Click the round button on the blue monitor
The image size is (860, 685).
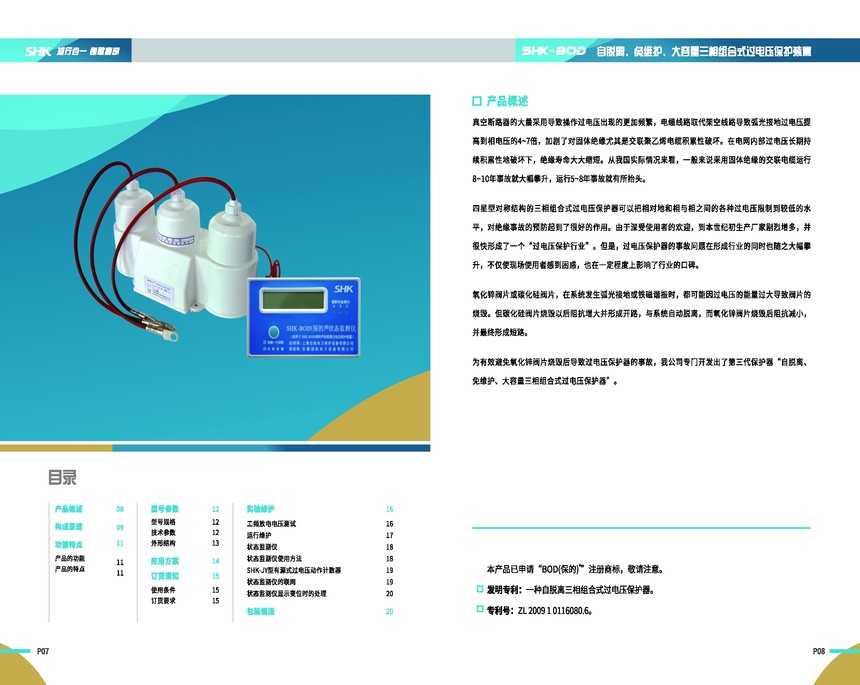273,331
